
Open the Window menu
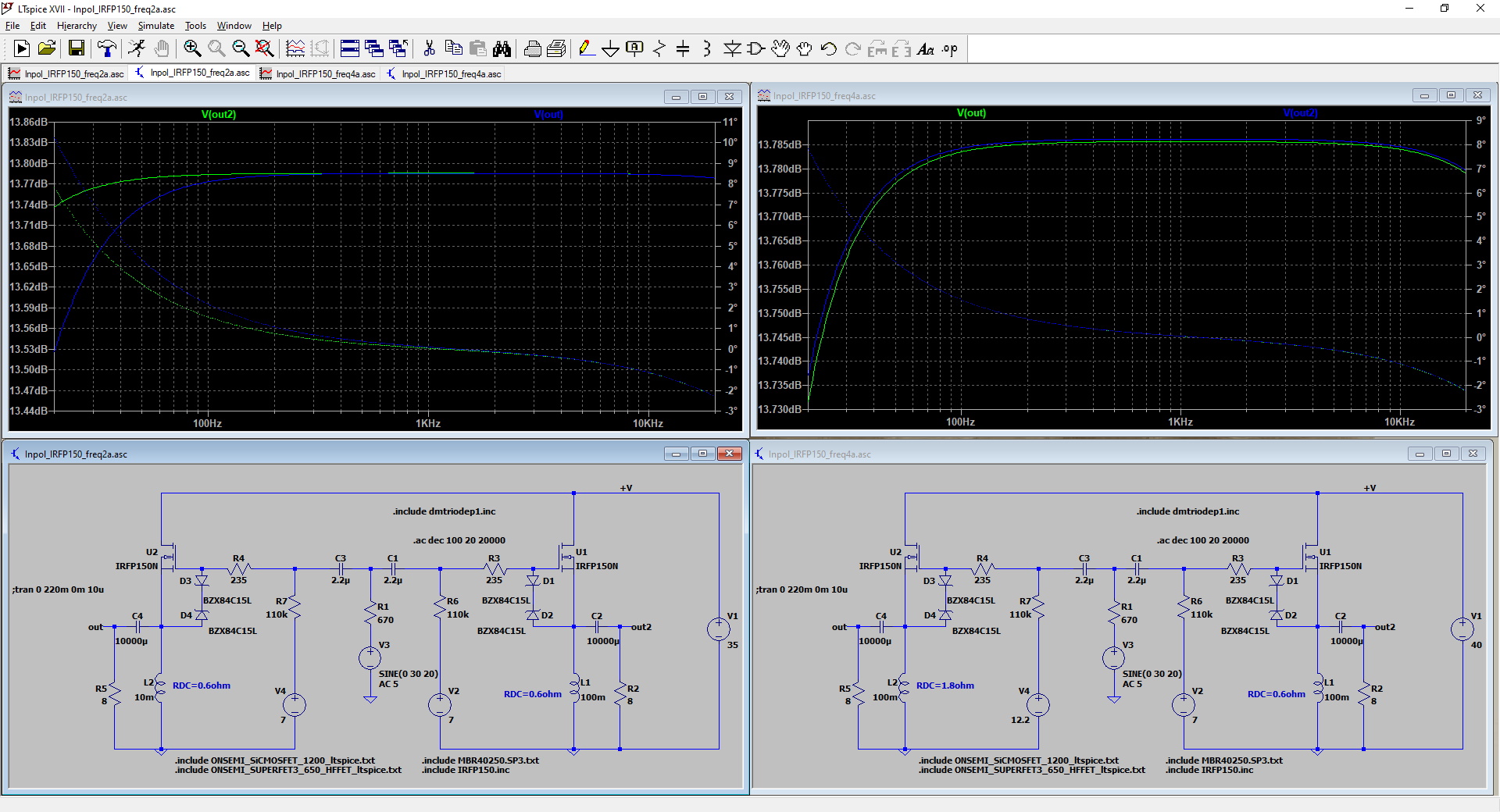(x=234, y=26)
